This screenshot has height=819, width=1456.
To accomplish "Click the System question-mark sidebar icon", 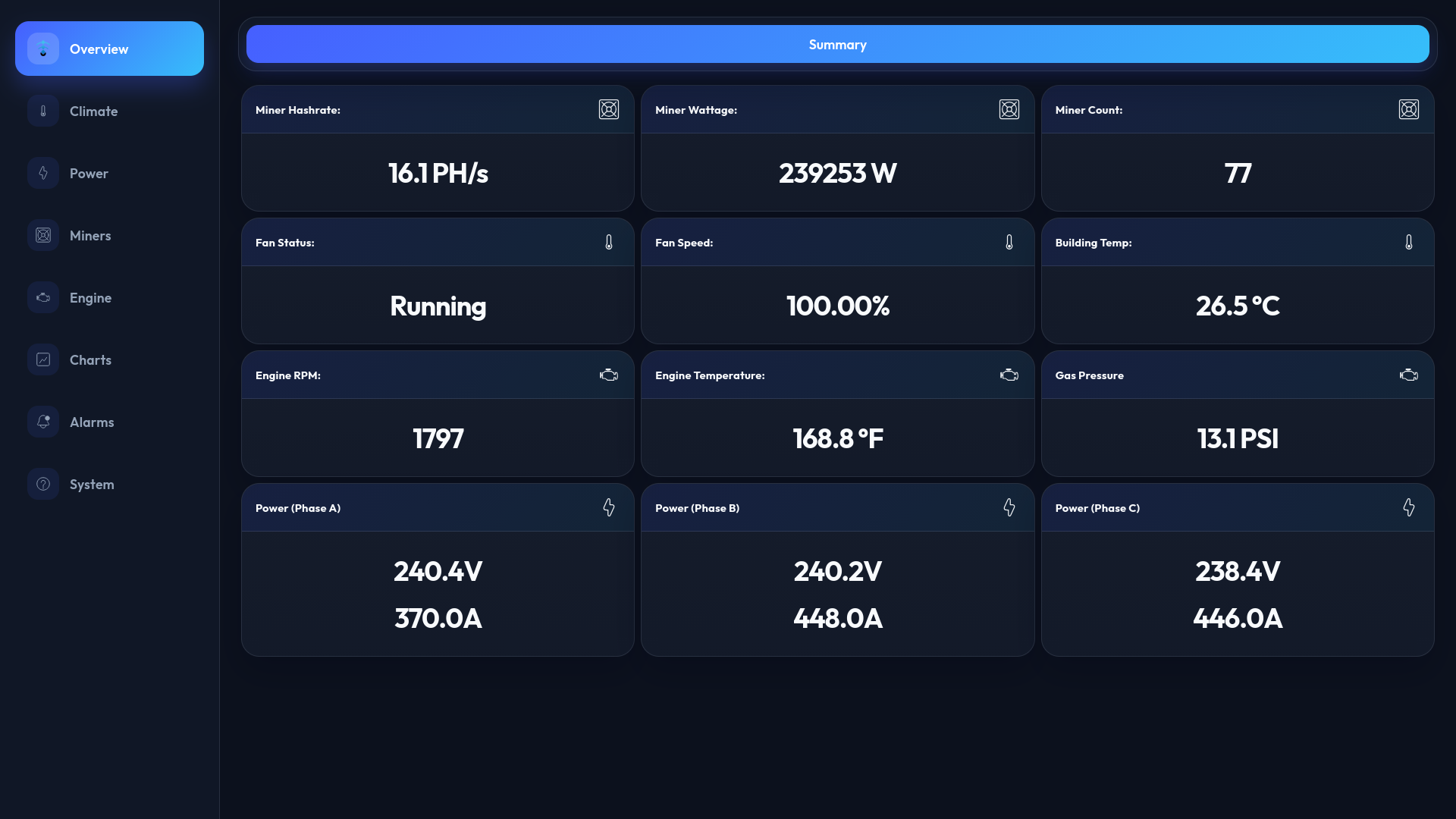I will pos(43,484).
